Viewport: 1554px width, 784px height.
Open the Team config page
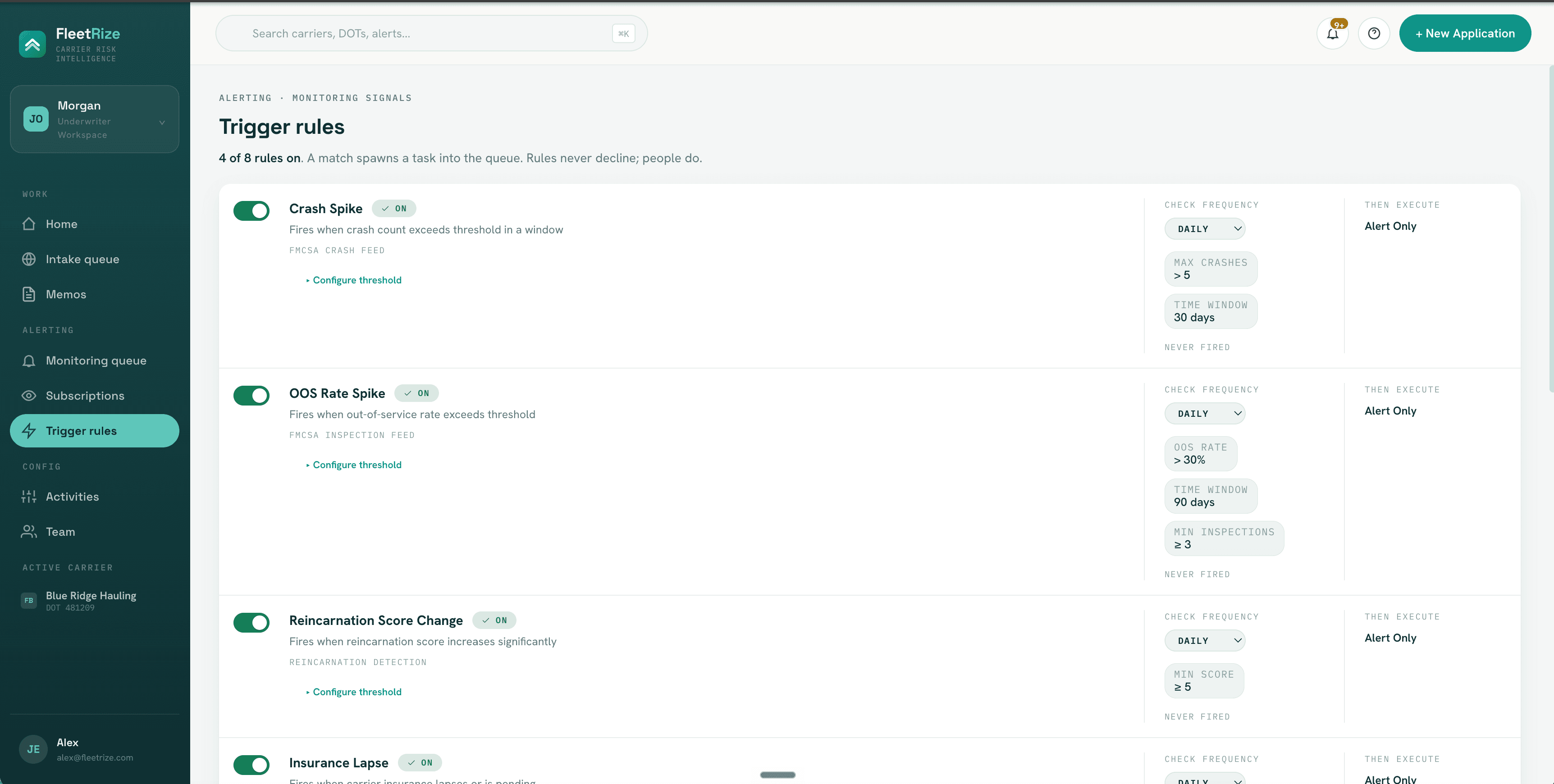point(95,532)
